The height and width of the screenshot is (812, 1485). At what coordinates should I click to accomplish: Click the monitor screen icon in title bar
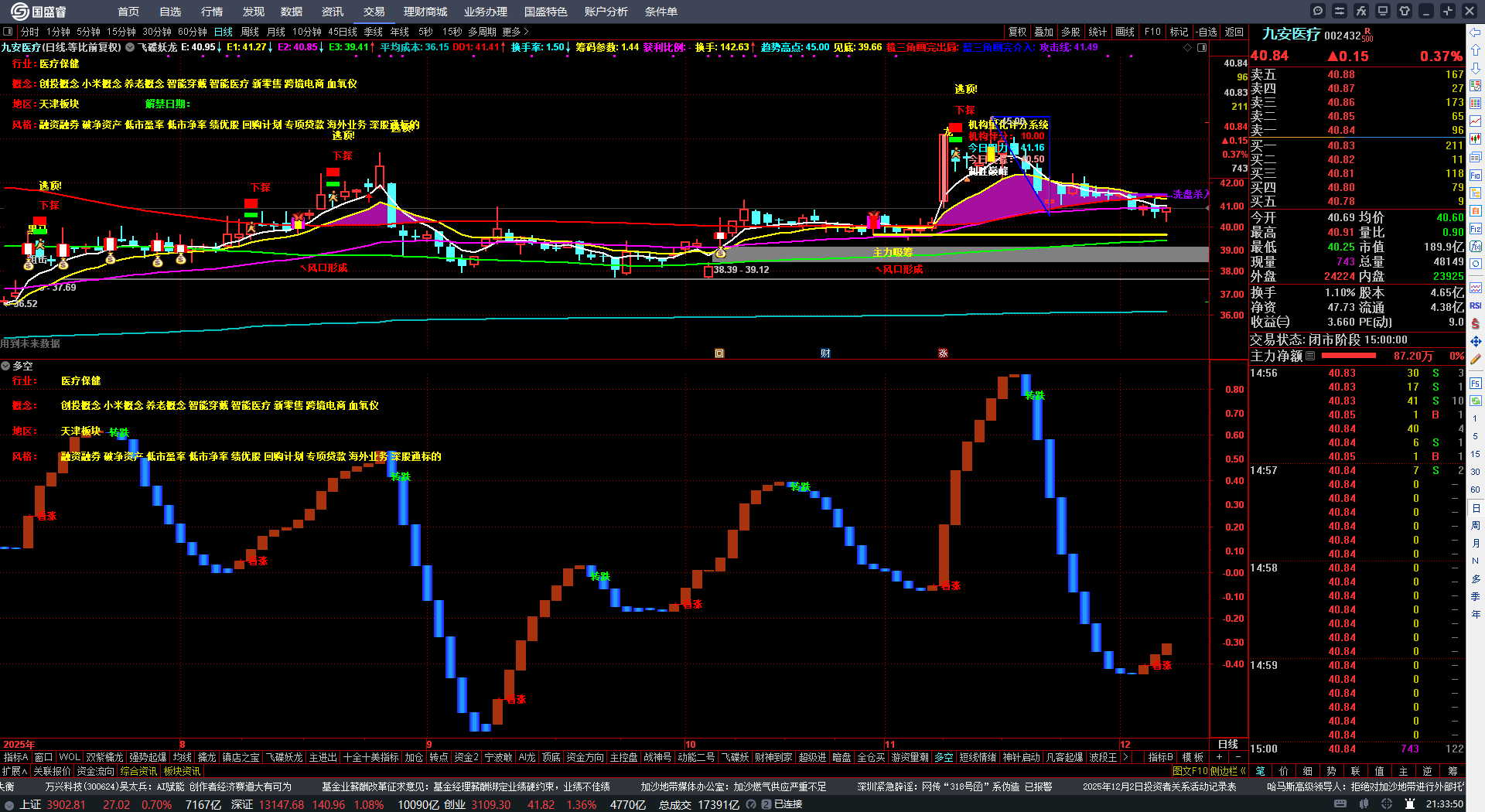point(1383,11)
